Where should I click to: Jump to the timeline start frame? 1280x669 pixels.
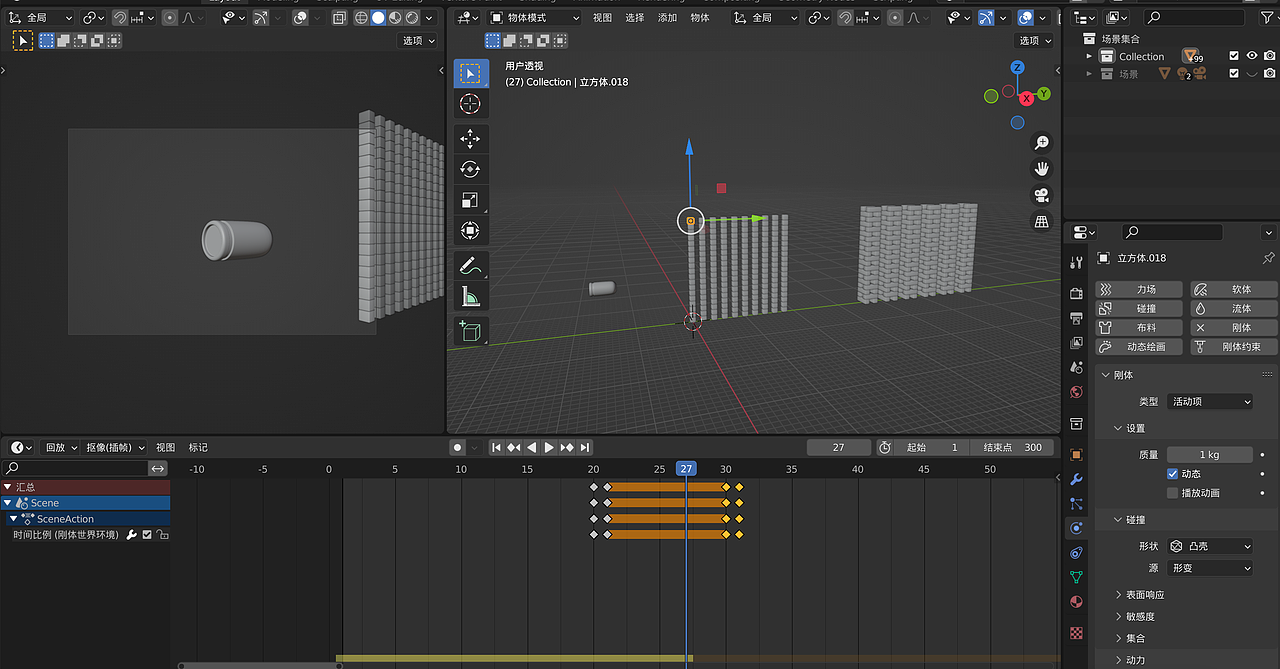pyautogui.click(x=495, y=447)
